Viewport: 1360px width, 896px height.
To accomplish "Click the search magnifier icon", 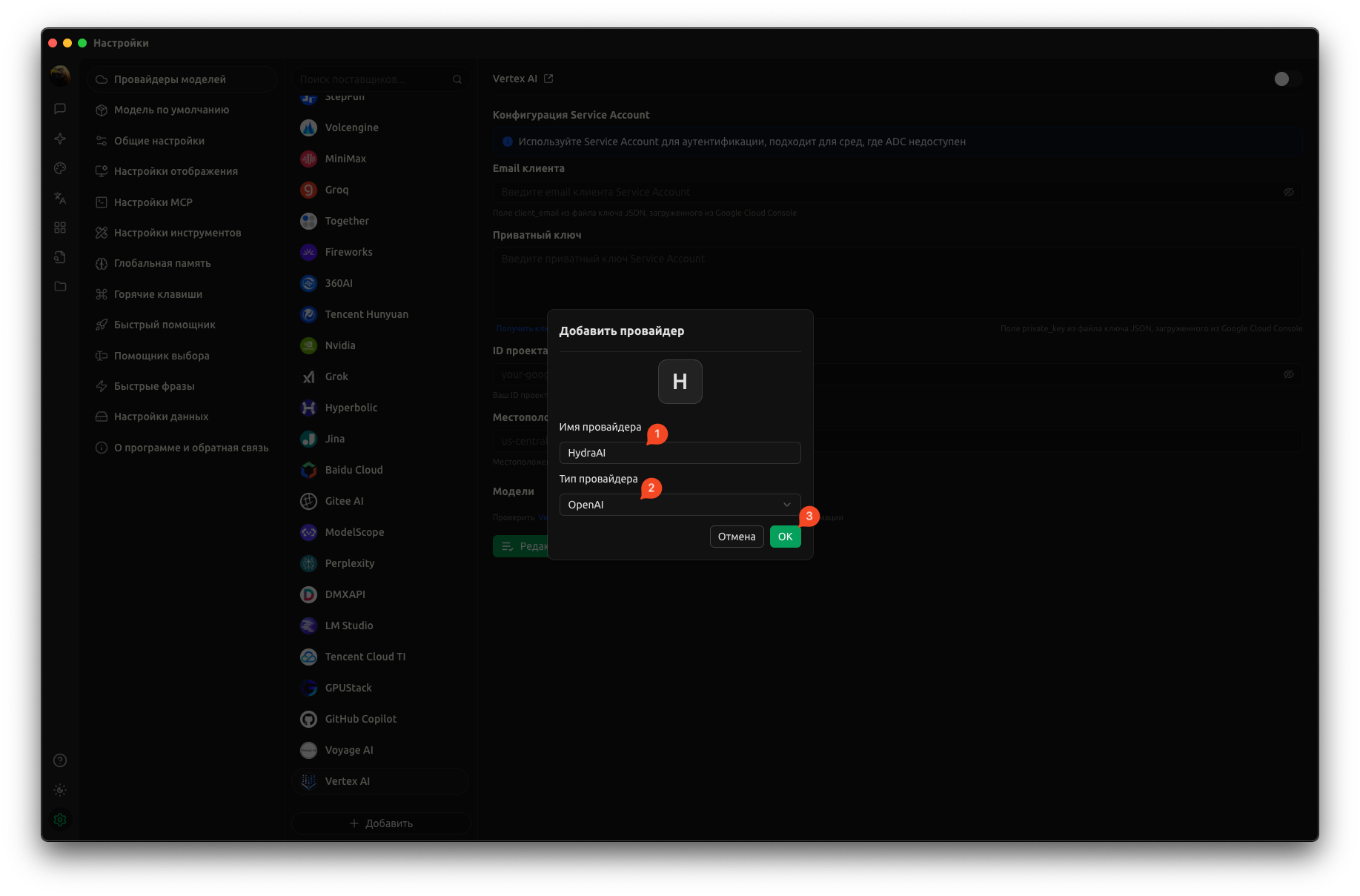I will click(x=457, y=79).
